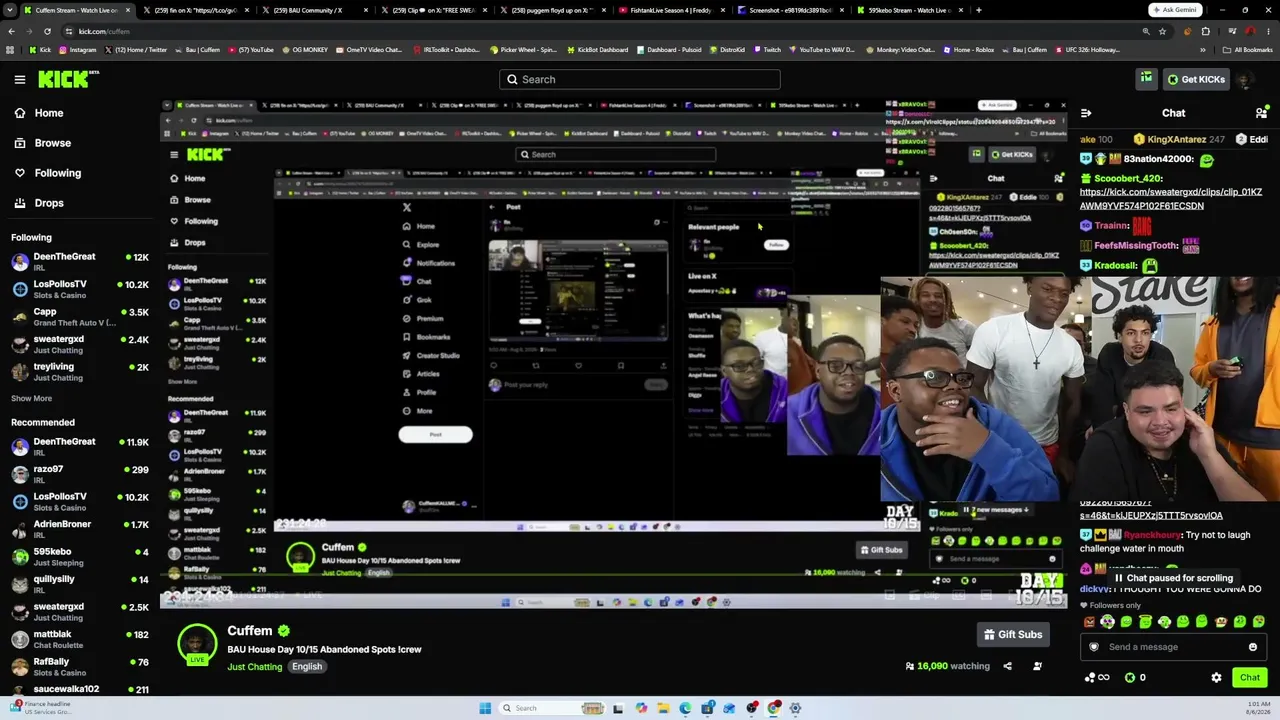The height and width of the screenshot is (720, 1280).
Task: Open the green icon left of Get KICKs
Action: pyautogui.click(x=1146, y=79)
